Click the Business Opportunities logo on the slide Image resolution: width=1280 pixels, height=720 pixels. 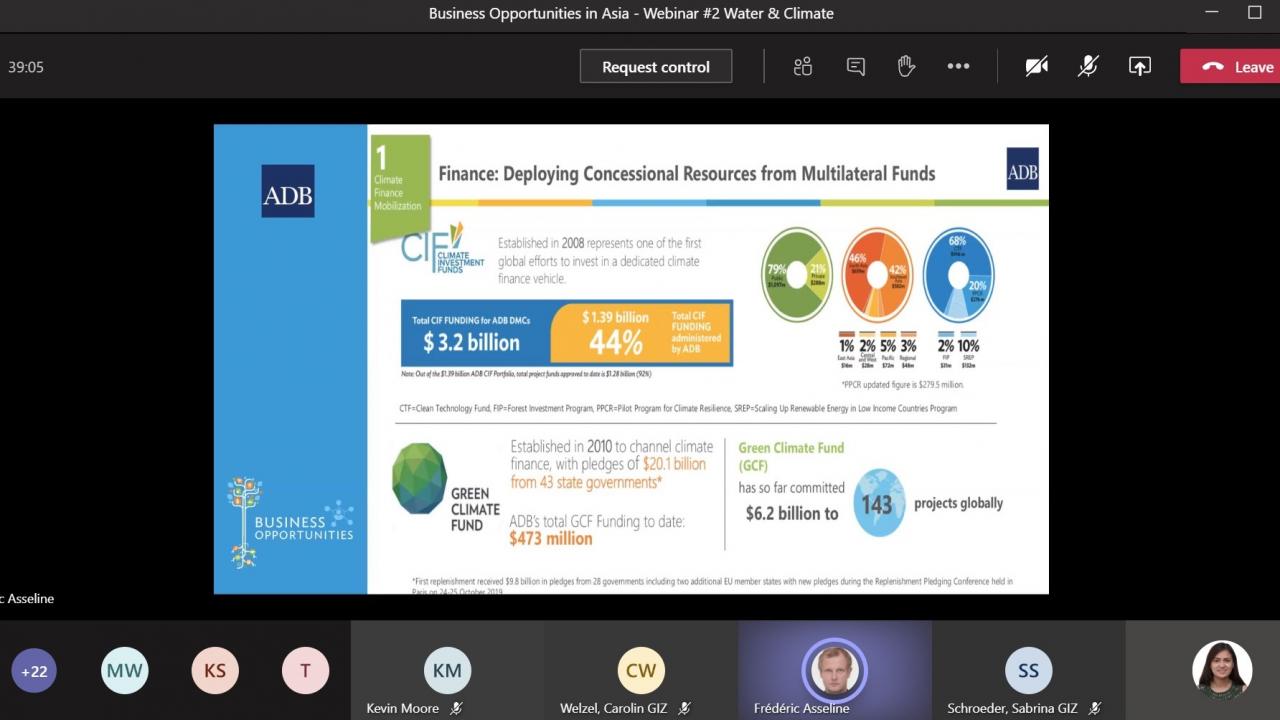(x=290, y=522)
